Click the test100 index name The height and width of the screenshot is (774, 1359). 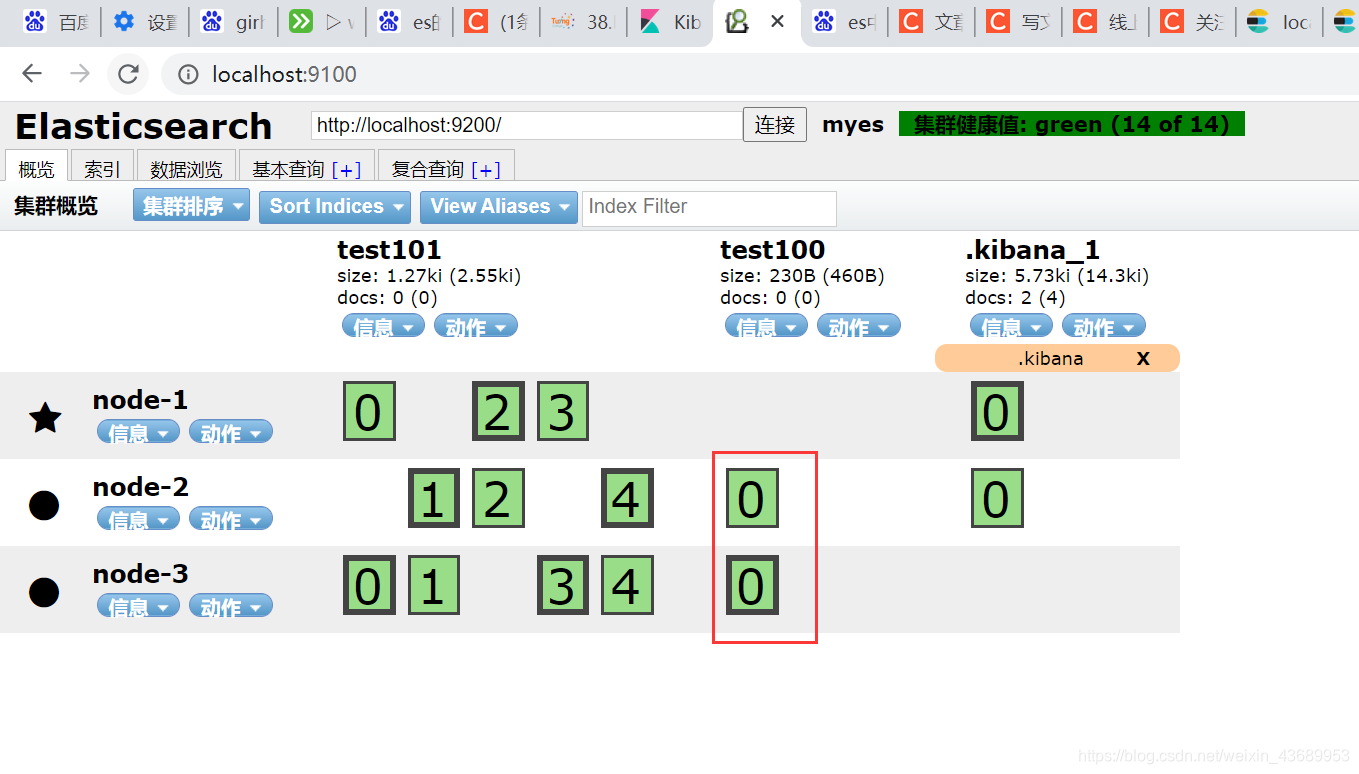point(773,249)
